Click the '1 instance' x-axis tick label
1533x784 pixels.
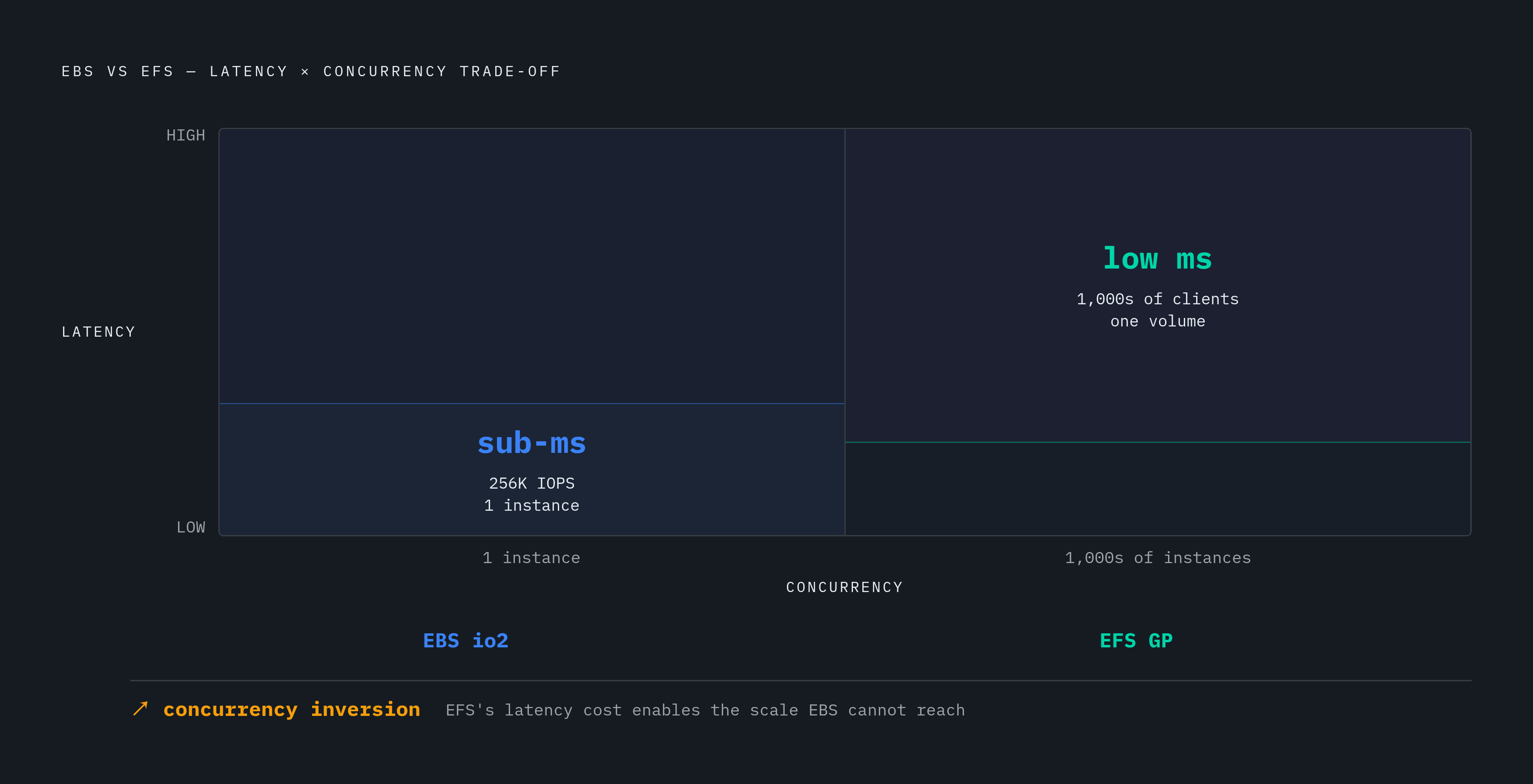pos(531,558)
